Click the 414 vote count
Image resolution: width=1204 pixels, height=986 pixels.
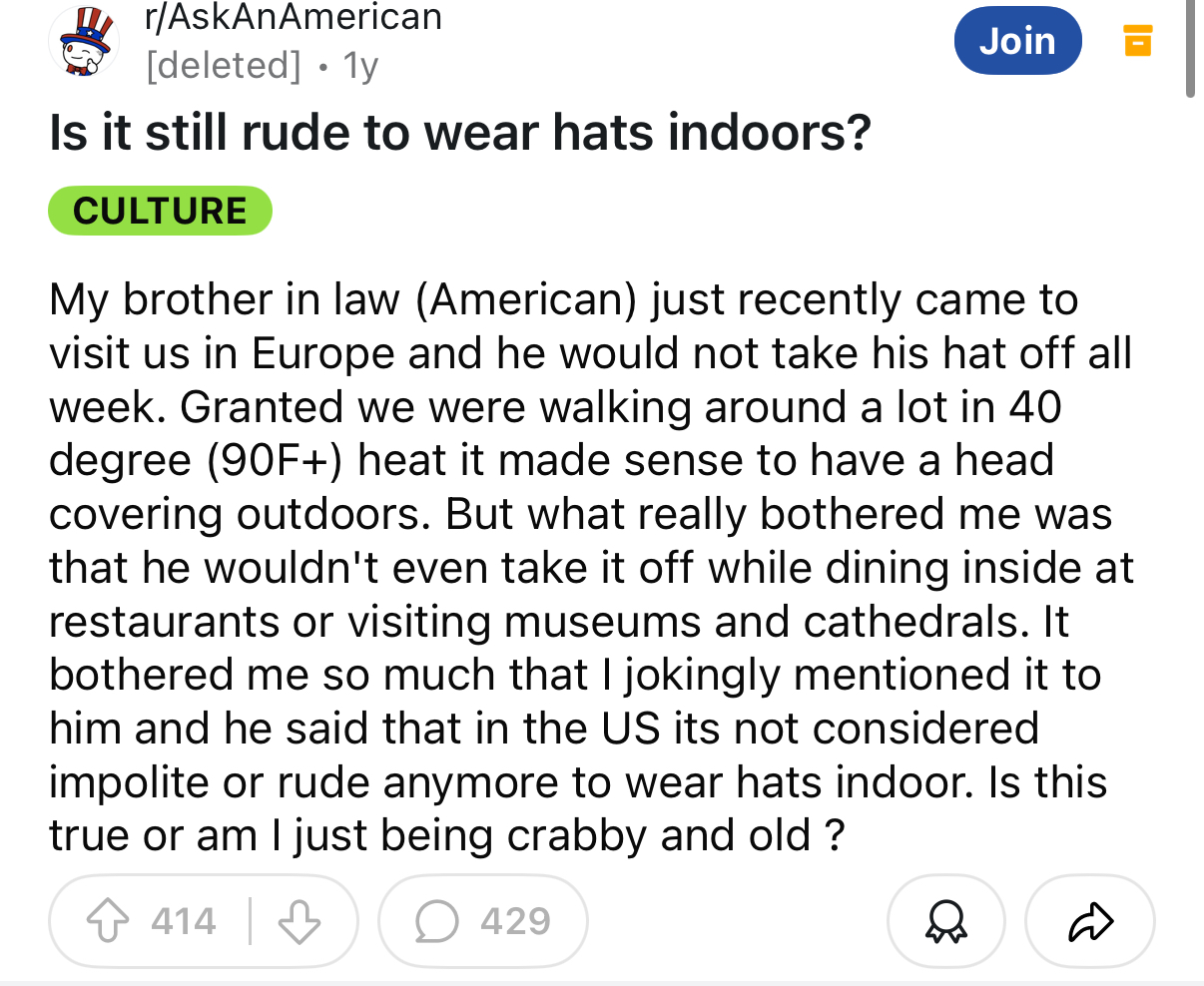tap(184, 921)
